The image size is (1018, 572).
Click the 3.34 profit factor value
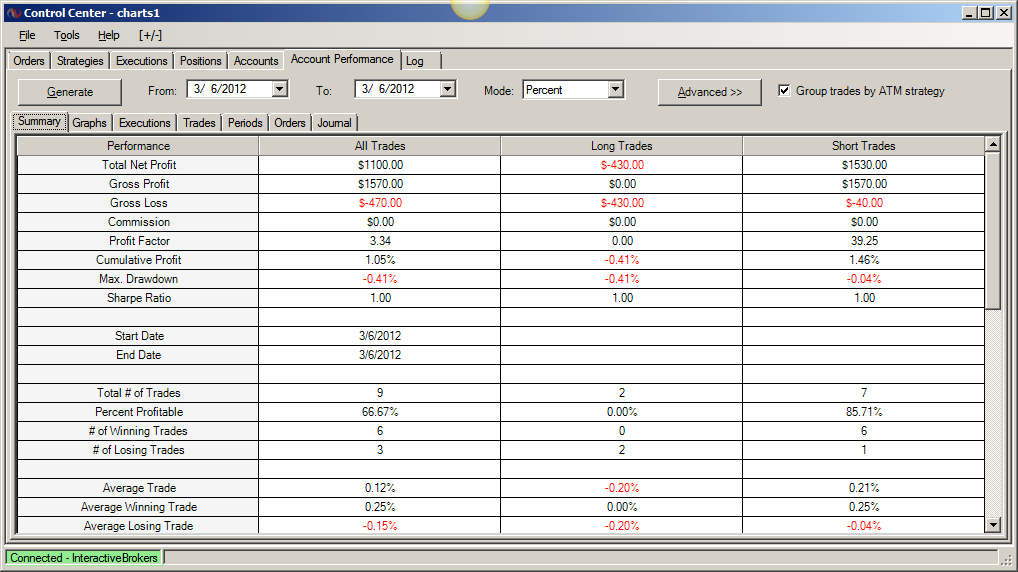(380, 241)
